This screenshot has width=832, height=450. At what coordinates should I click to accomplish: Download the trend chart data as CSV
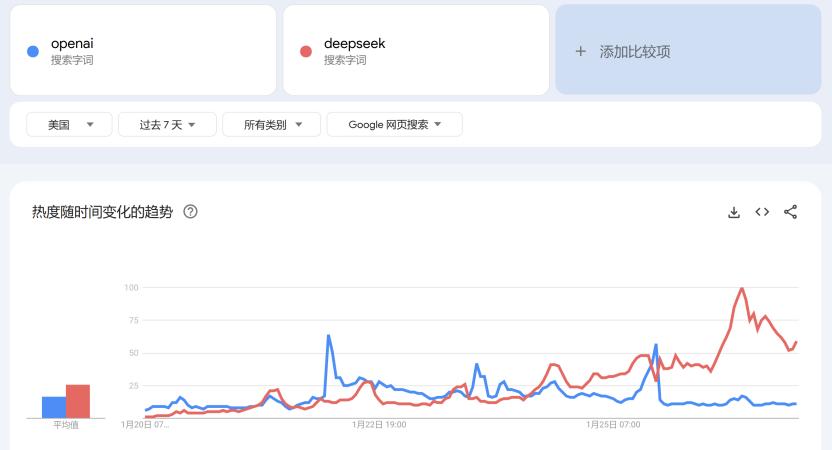(734, 212)
